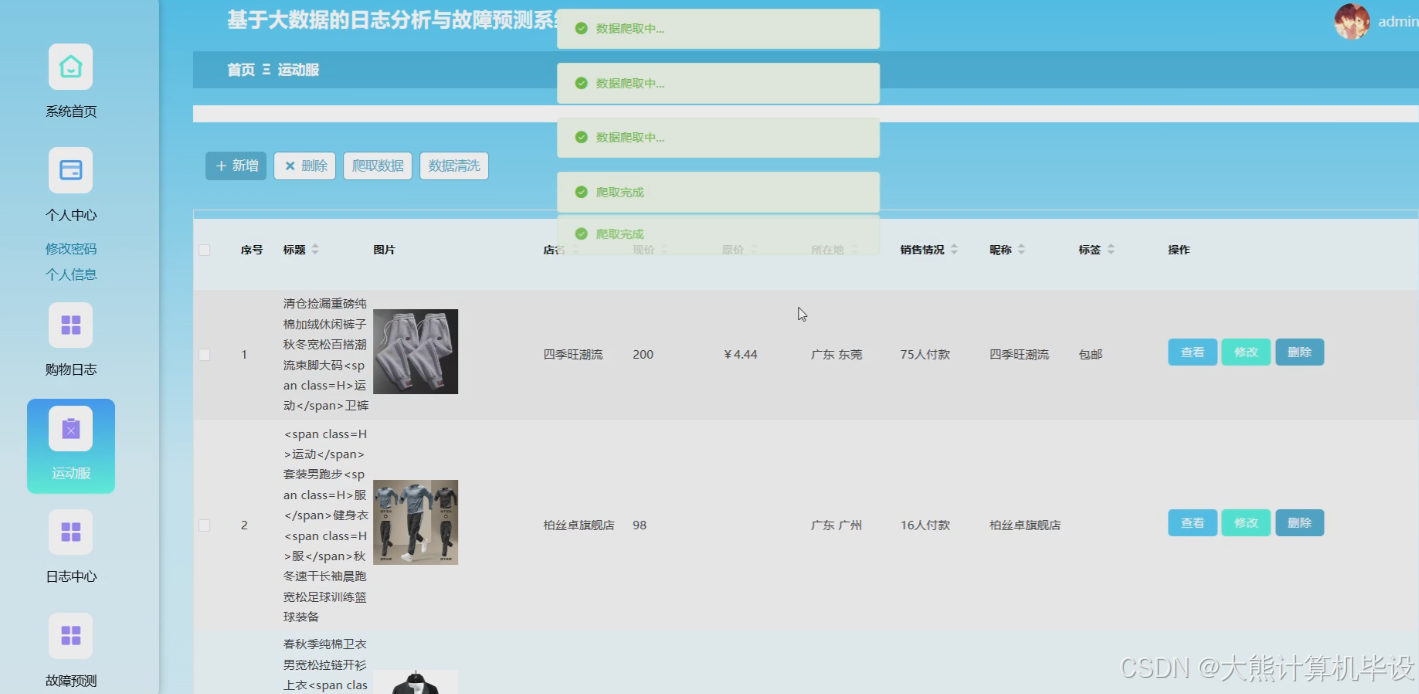Viewport: 1419px width, 694px height.
Task: Open grey sweatpants thumbnail in row 1
Action: coord(415,351)
